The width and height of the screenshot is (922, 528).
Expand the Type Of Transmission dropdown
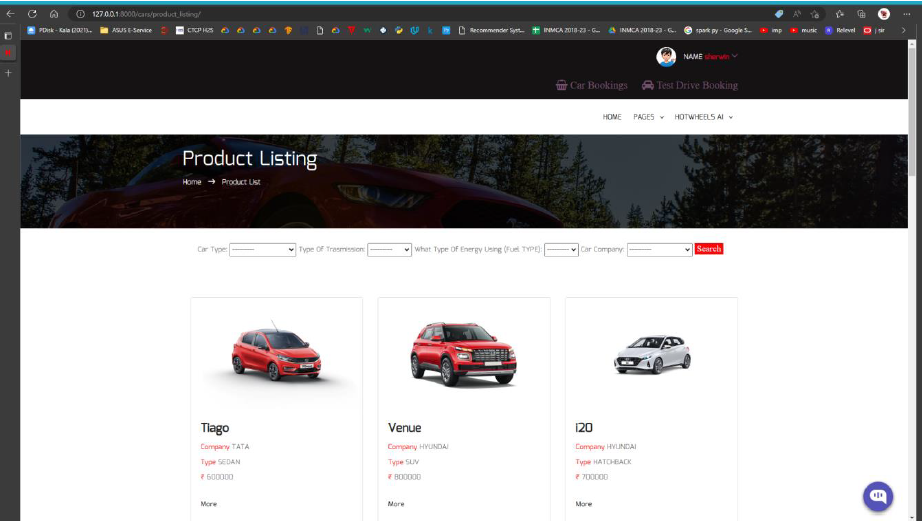pyautogui.click(x=389, y=249)
